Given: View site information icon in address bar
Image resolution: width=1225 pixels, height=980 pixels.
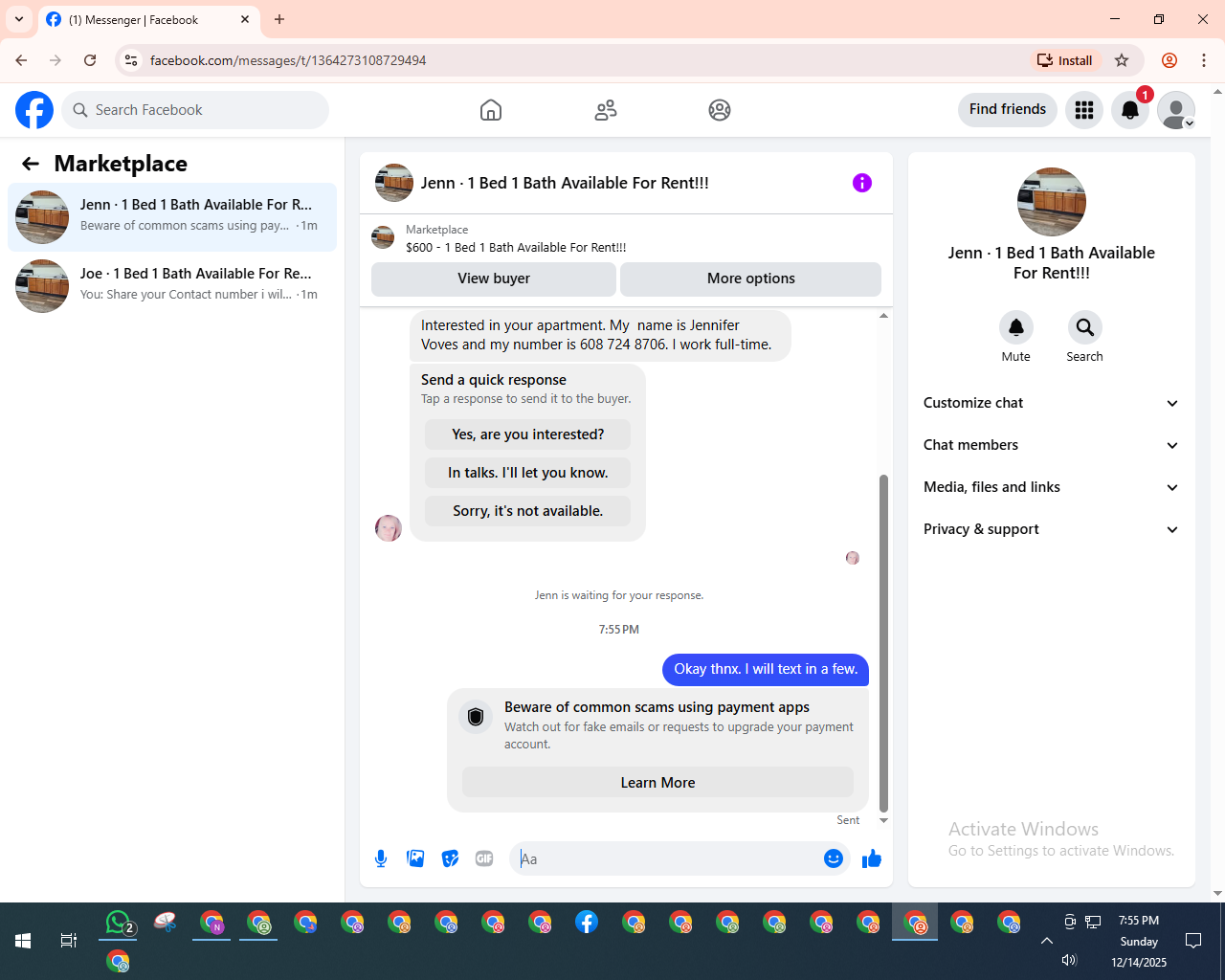Looking at the screenshot, I should click(x=132, y=60).
